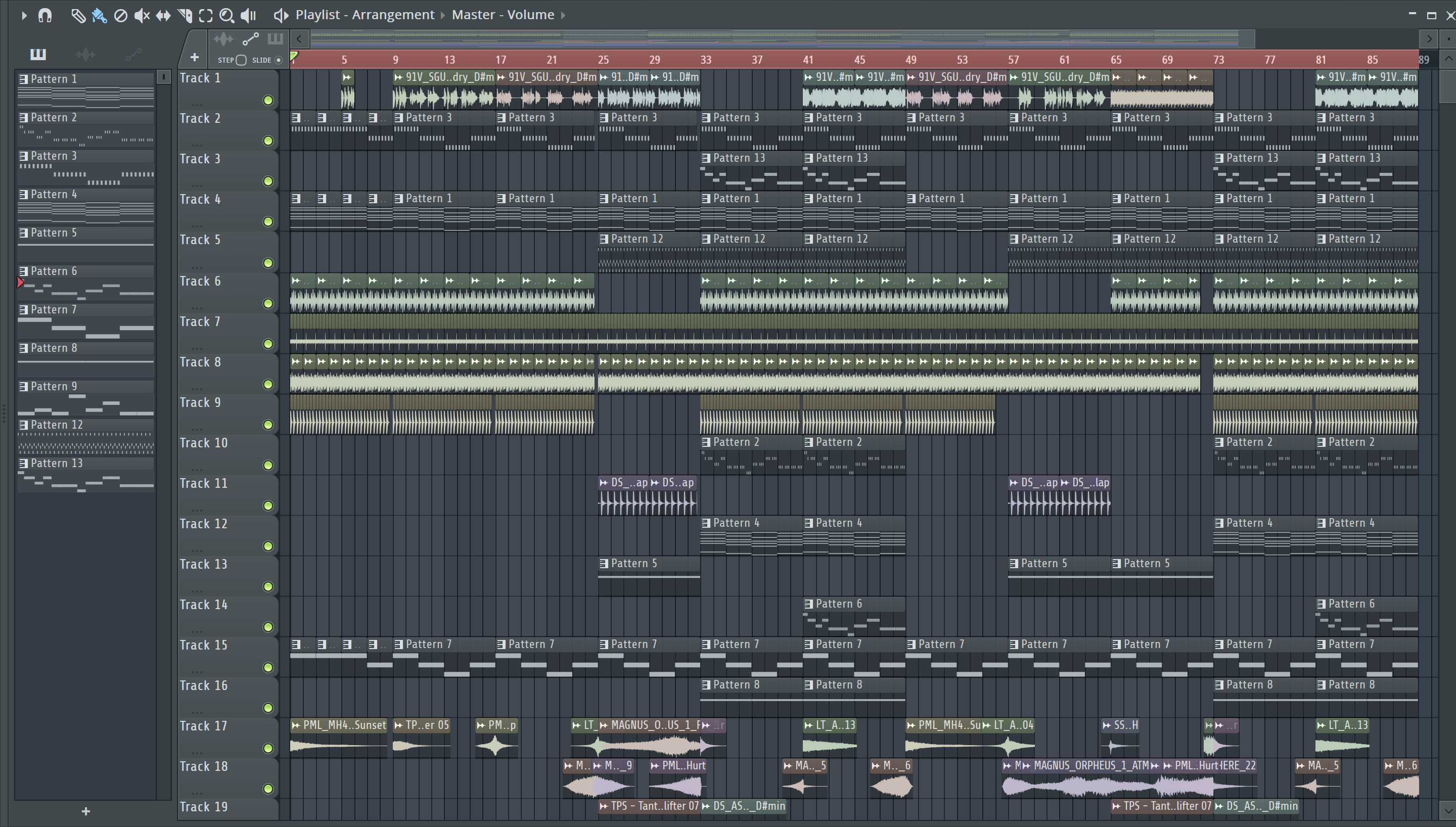Mute Track 6 using its green LED

coord(268,303)
